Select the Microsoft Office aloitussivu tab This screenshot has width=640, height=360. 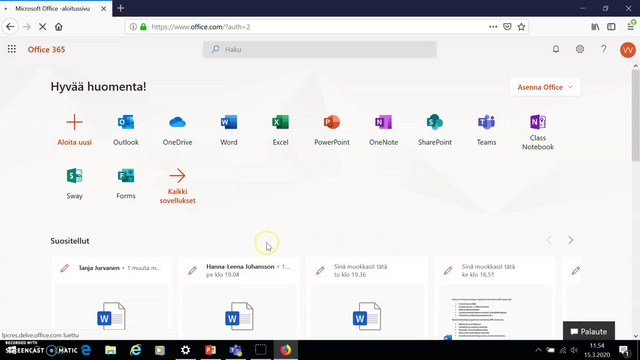click(51, 8)
